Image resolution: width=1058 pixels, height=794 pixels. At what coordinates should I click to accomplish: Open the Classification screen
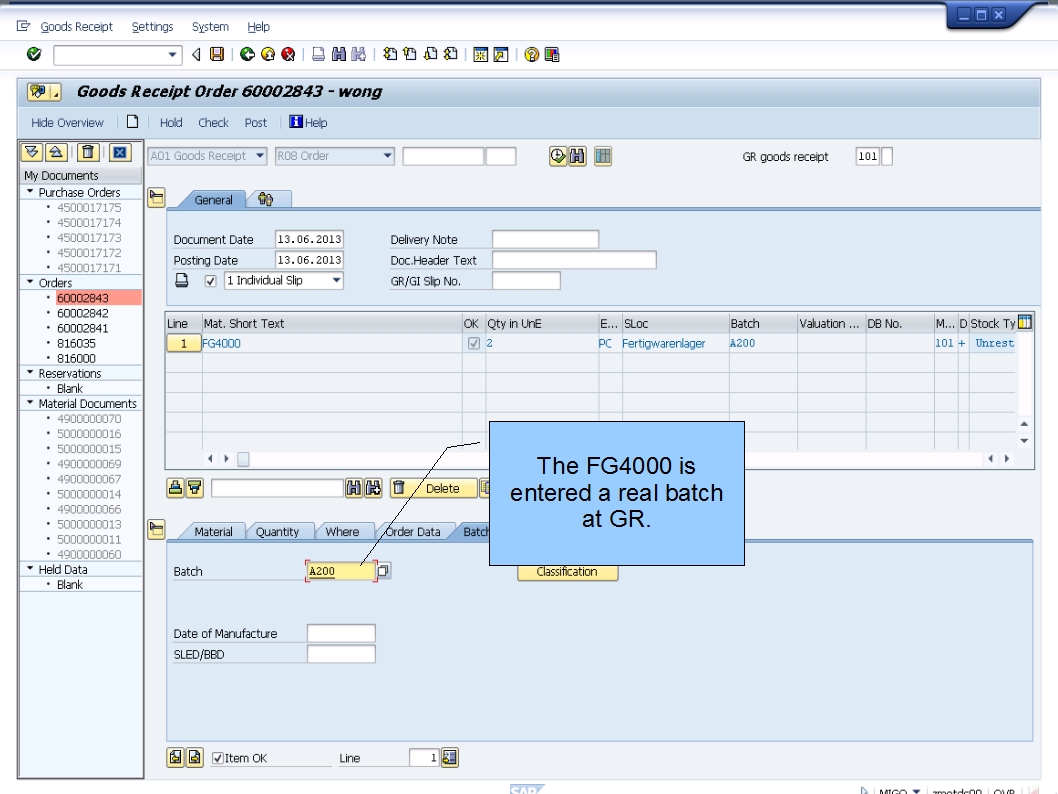566,571
